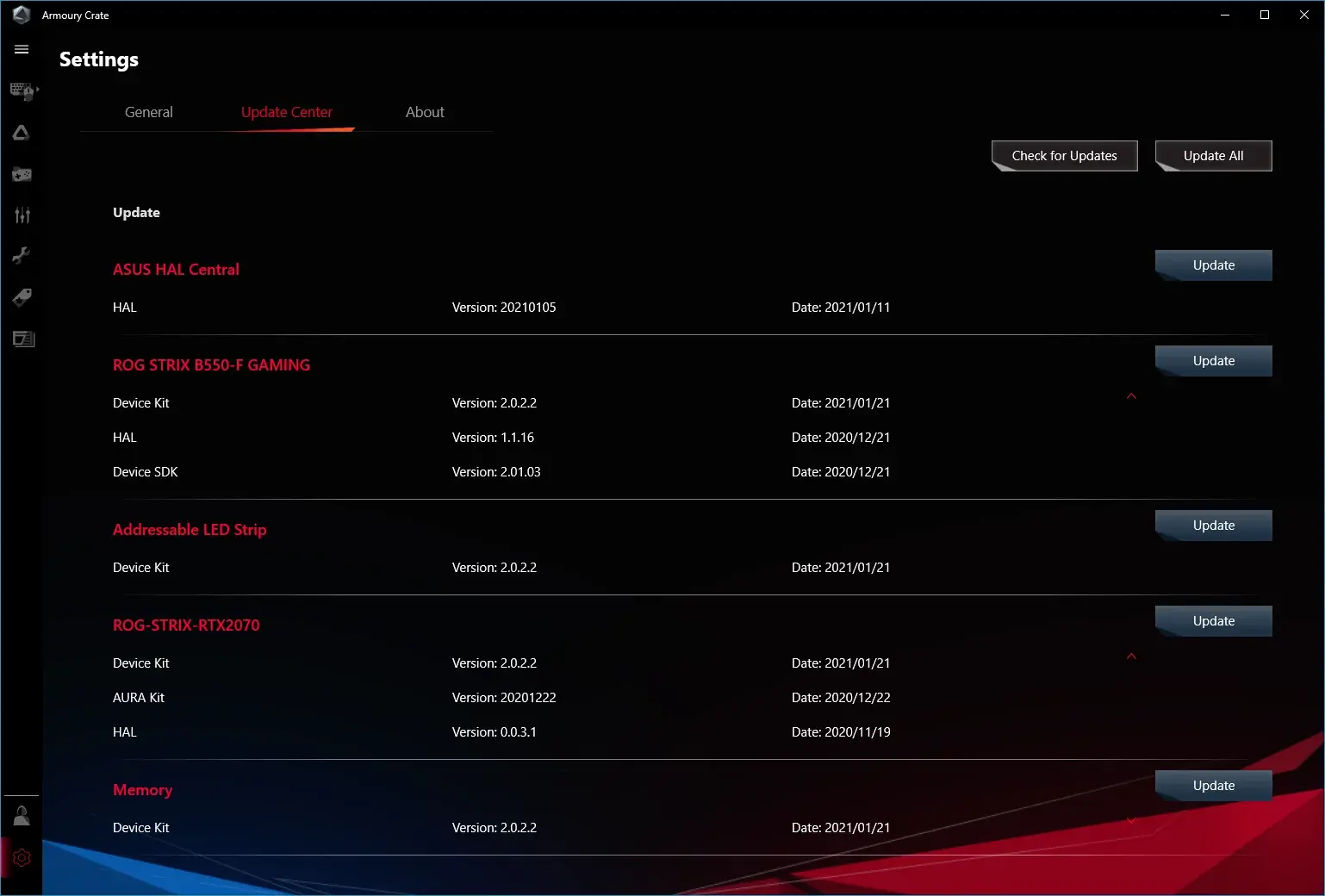Switch to the General tab
The width and height of the screenshot is (1325, 896).
(148, 112)
